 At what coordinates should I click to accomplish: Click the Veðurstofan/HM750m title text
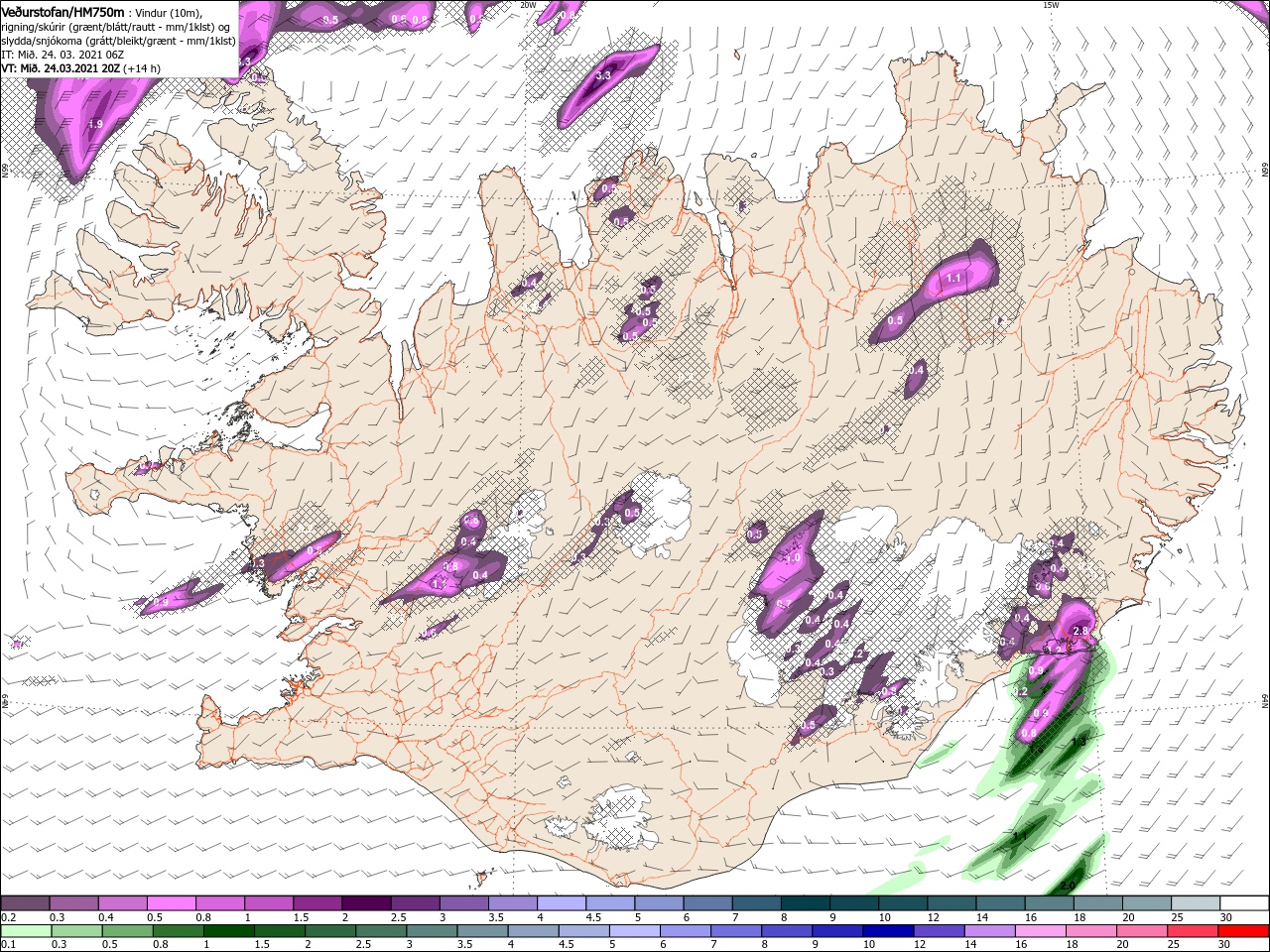63,12
